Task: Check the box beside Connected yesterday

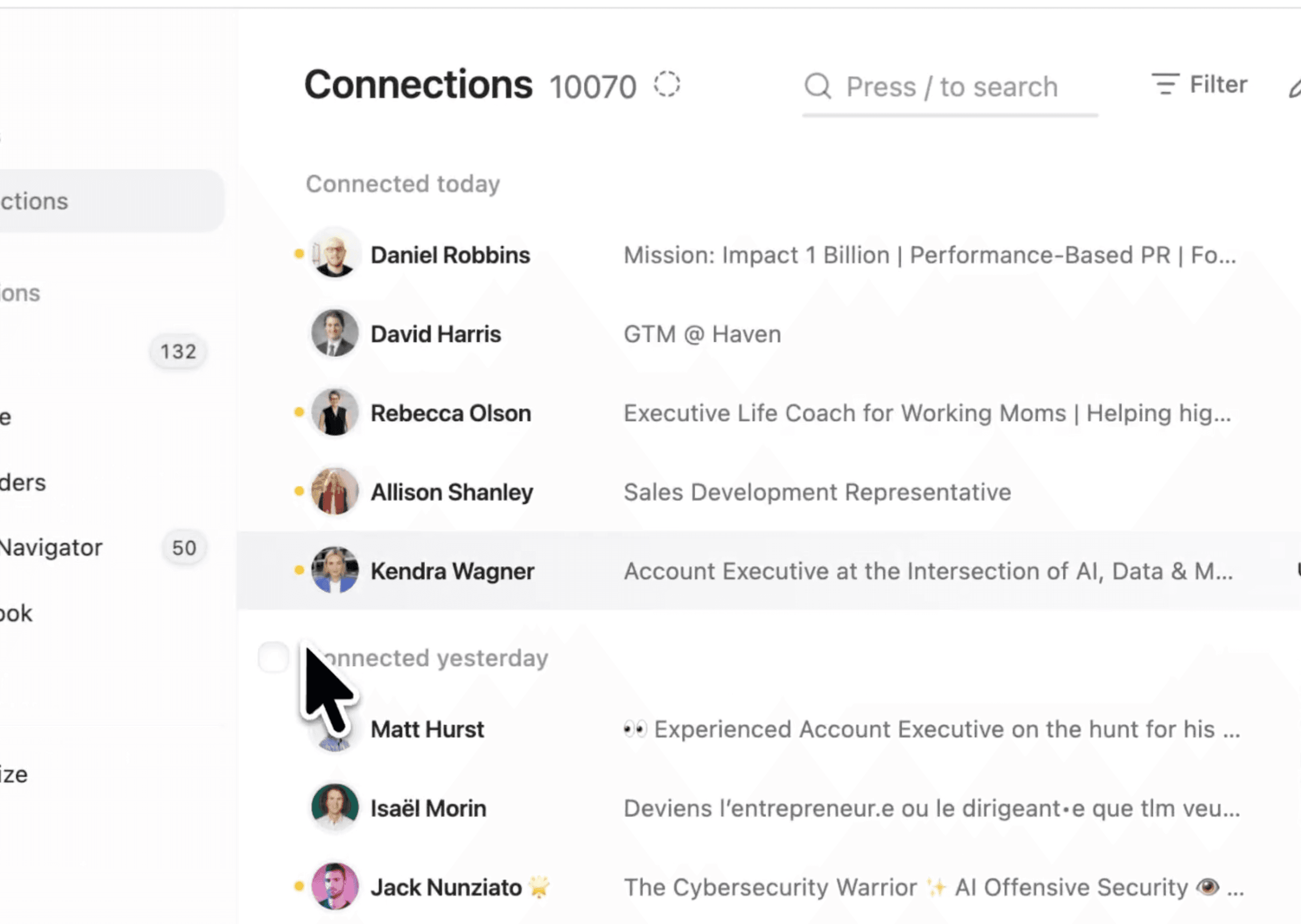Action: [x=273, y=657]
